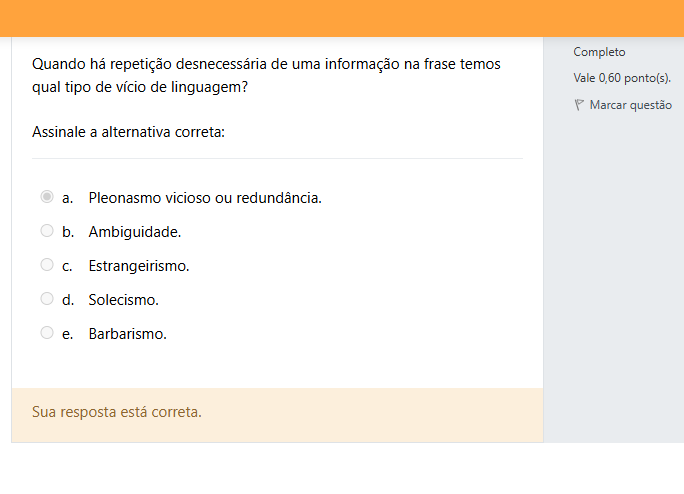
Task: Click the 'Marcar questão' link text
Action: (x=630, y=105)
